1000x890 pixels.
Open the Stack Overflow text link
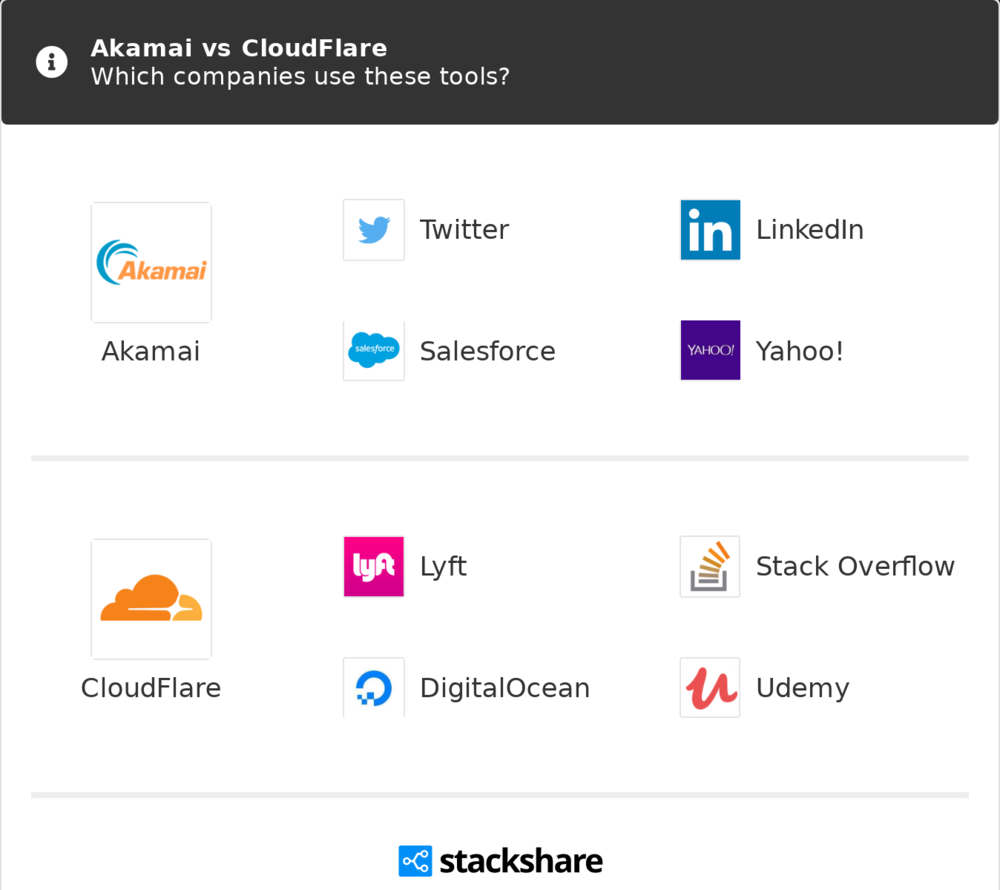click(855, 567)
